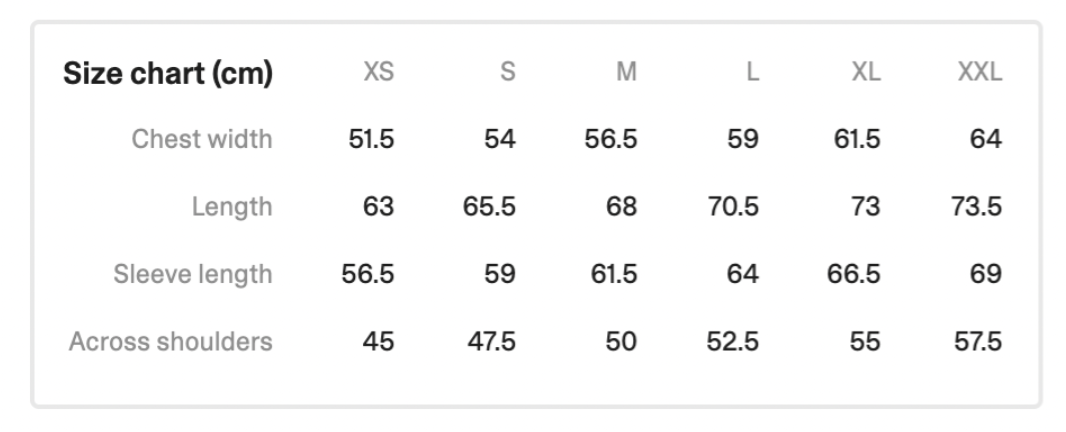Select the "Sleeve length" row label
This screenshot has height=432, width=1066.
[x=192, y=274]
